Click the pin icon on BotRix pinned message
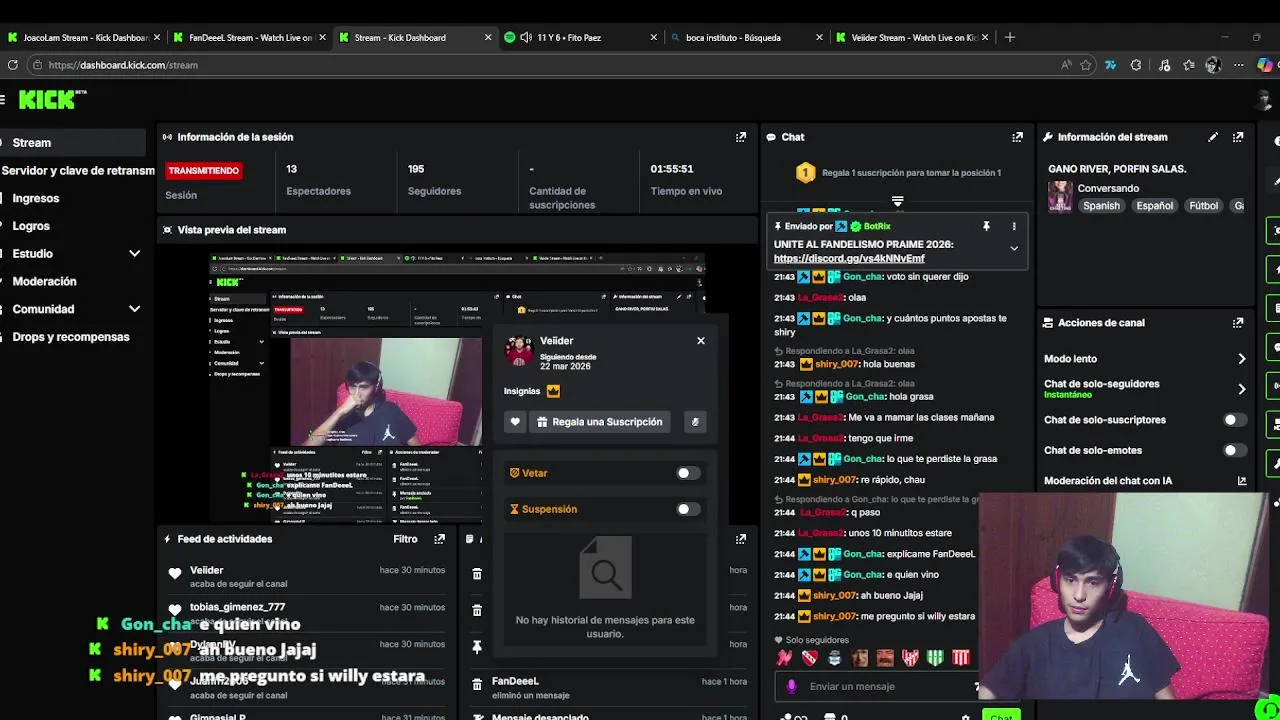This screenshot has height=720, width=1280. click(986, 227)
